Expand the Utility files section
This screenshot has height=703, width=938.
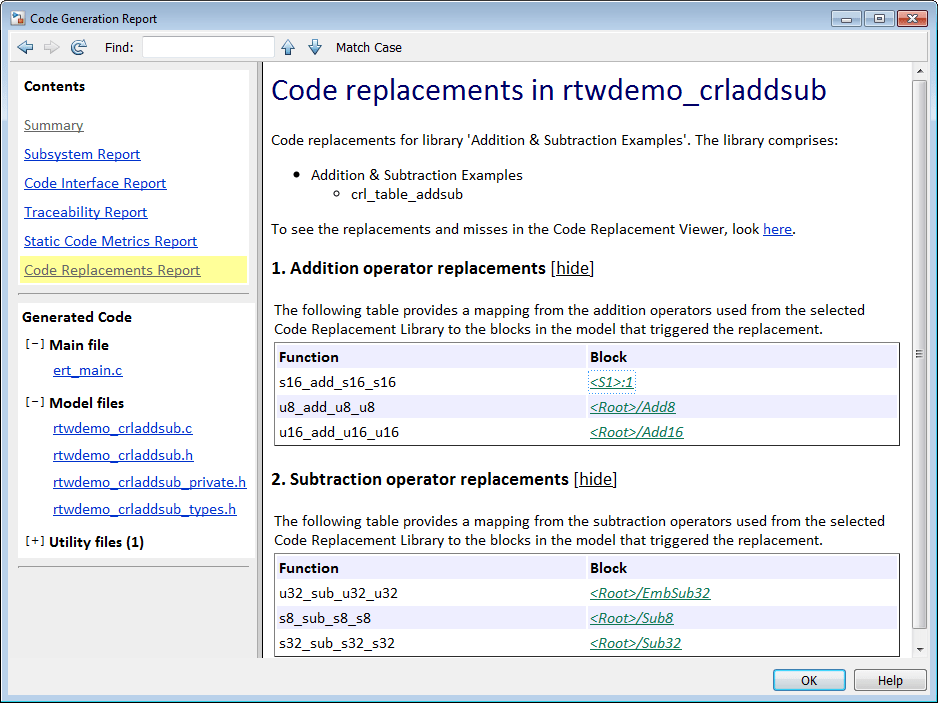34,542
